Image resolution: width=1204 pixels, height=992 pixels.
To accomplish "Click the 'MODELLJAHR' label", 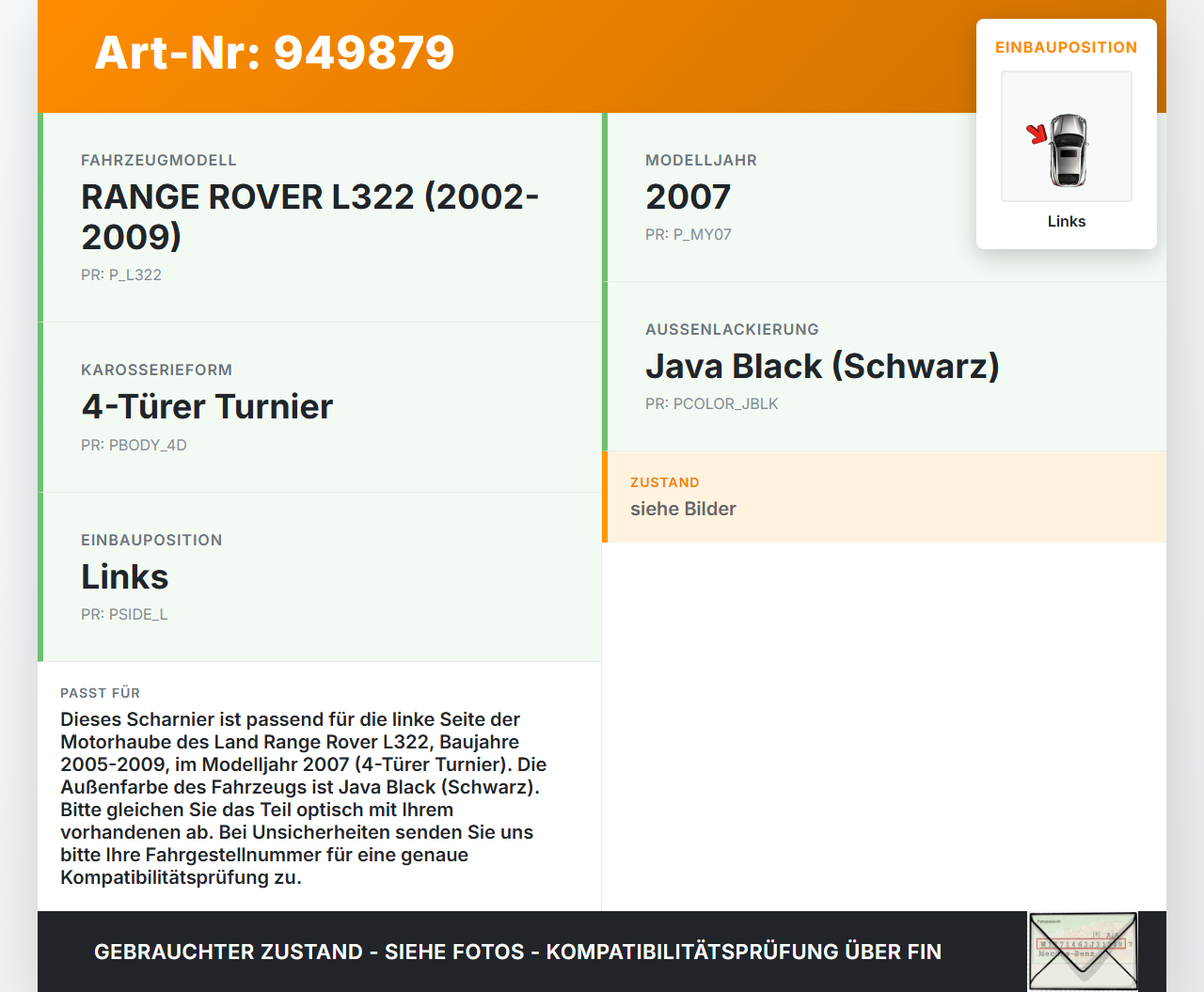I will (701, 160).
